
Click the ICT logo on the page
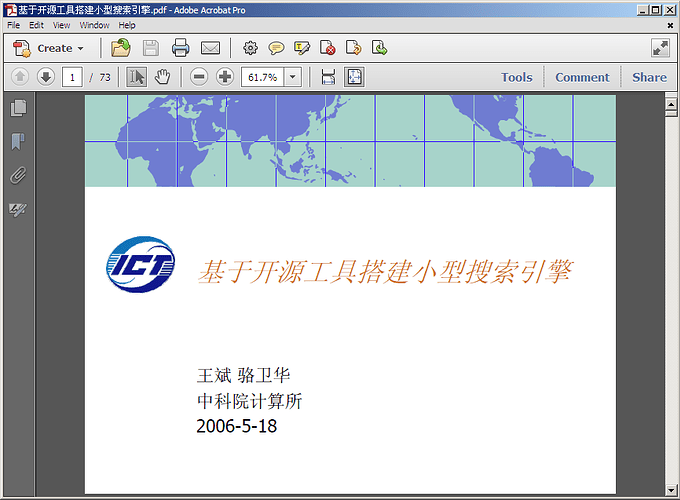pyautogui.click(x=141, y=264)
